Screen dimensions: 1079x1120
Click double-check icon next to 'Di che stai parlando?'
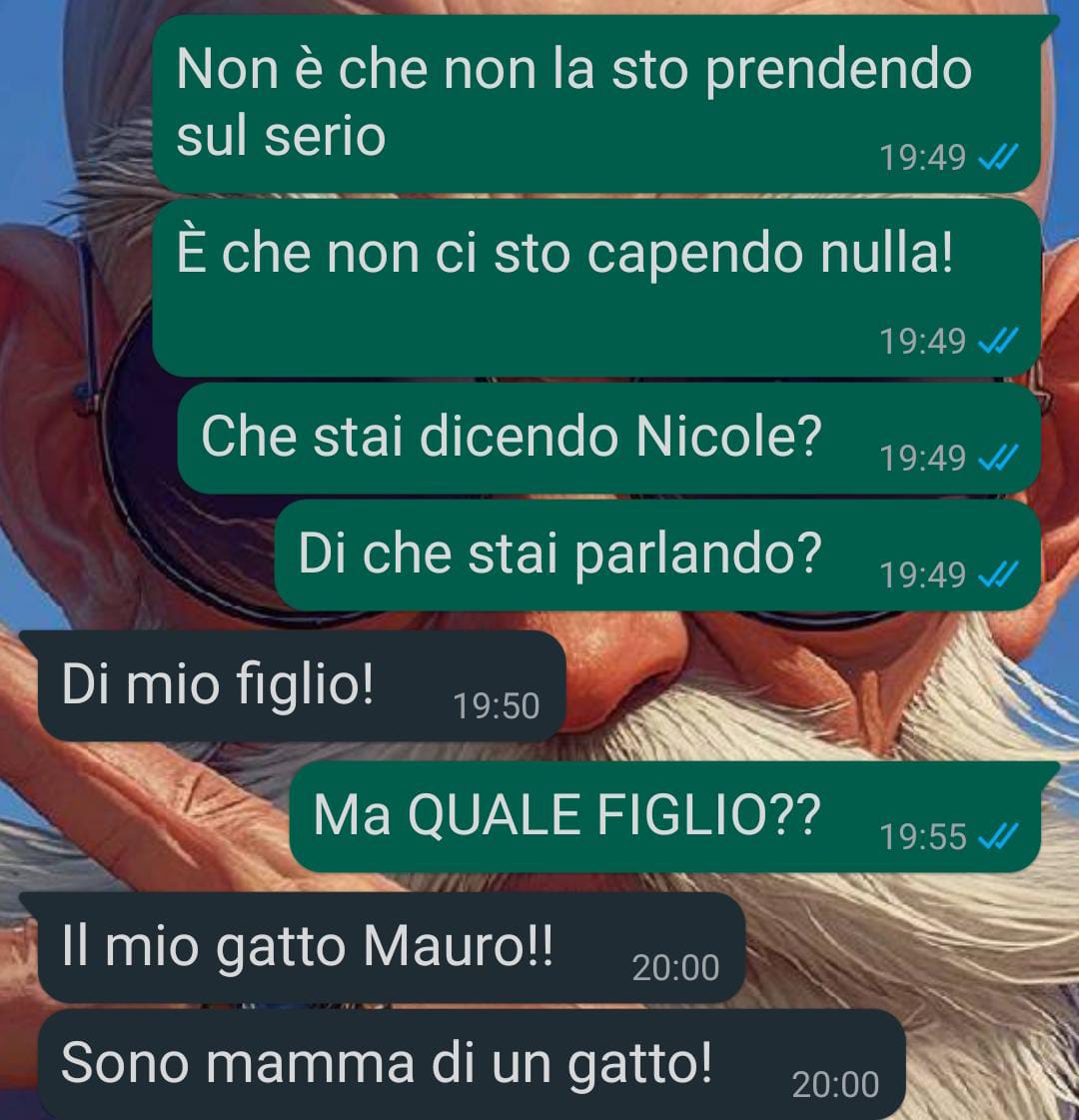click(x=998, y=574)
